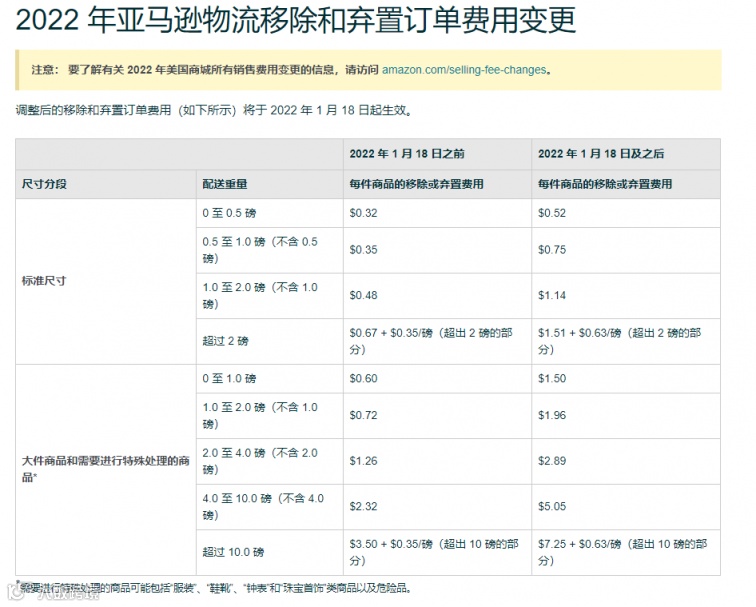This screenshot has width=756, height=607.
Task: Click the $0.35 fee value
Action: tap(363, 250)
